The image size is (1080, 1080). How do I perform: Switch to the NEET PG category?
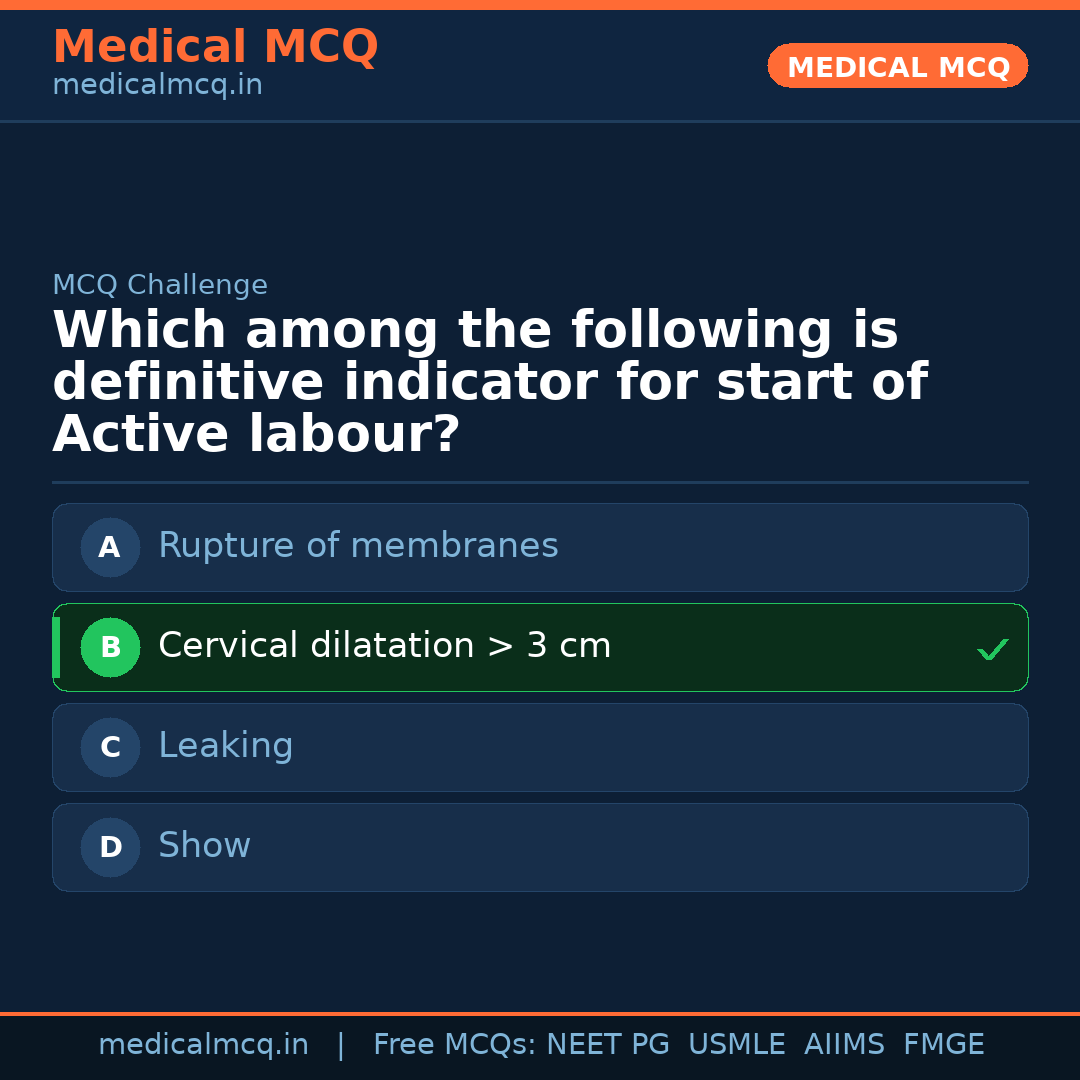[x=607, y=1043]
